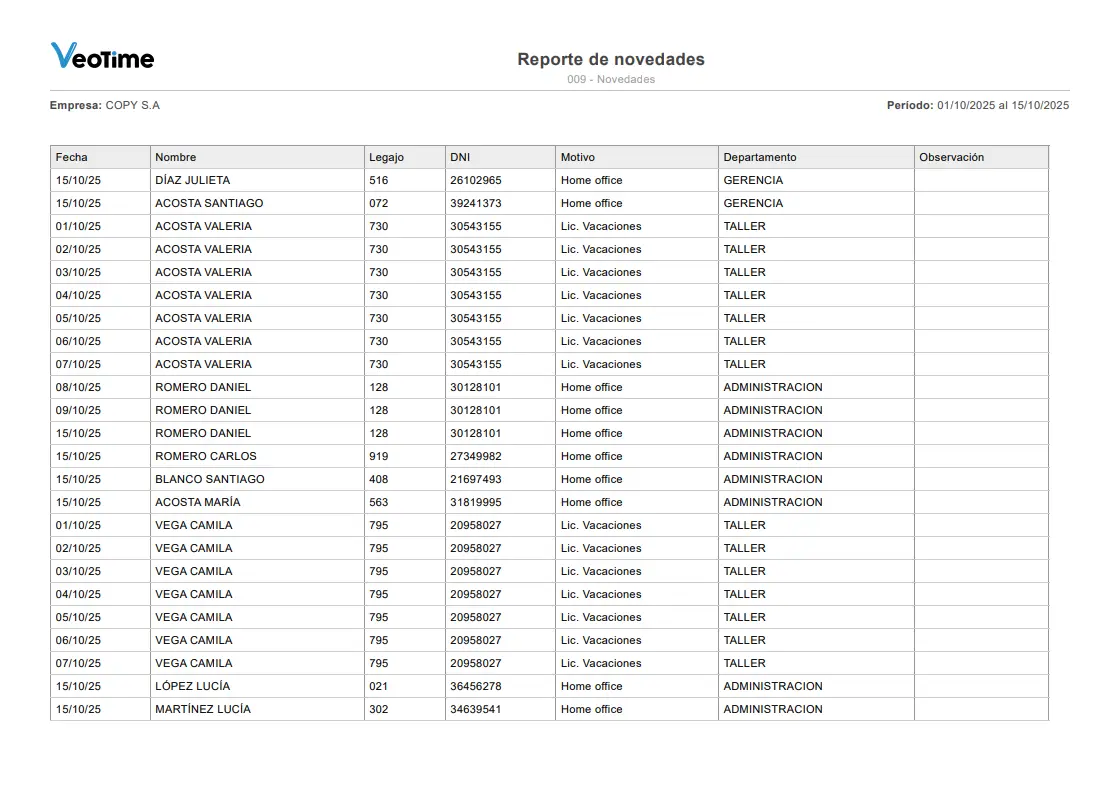Click the empty Observación cell for MARTÍNEZ LUCÍA

tap(980, 709)
